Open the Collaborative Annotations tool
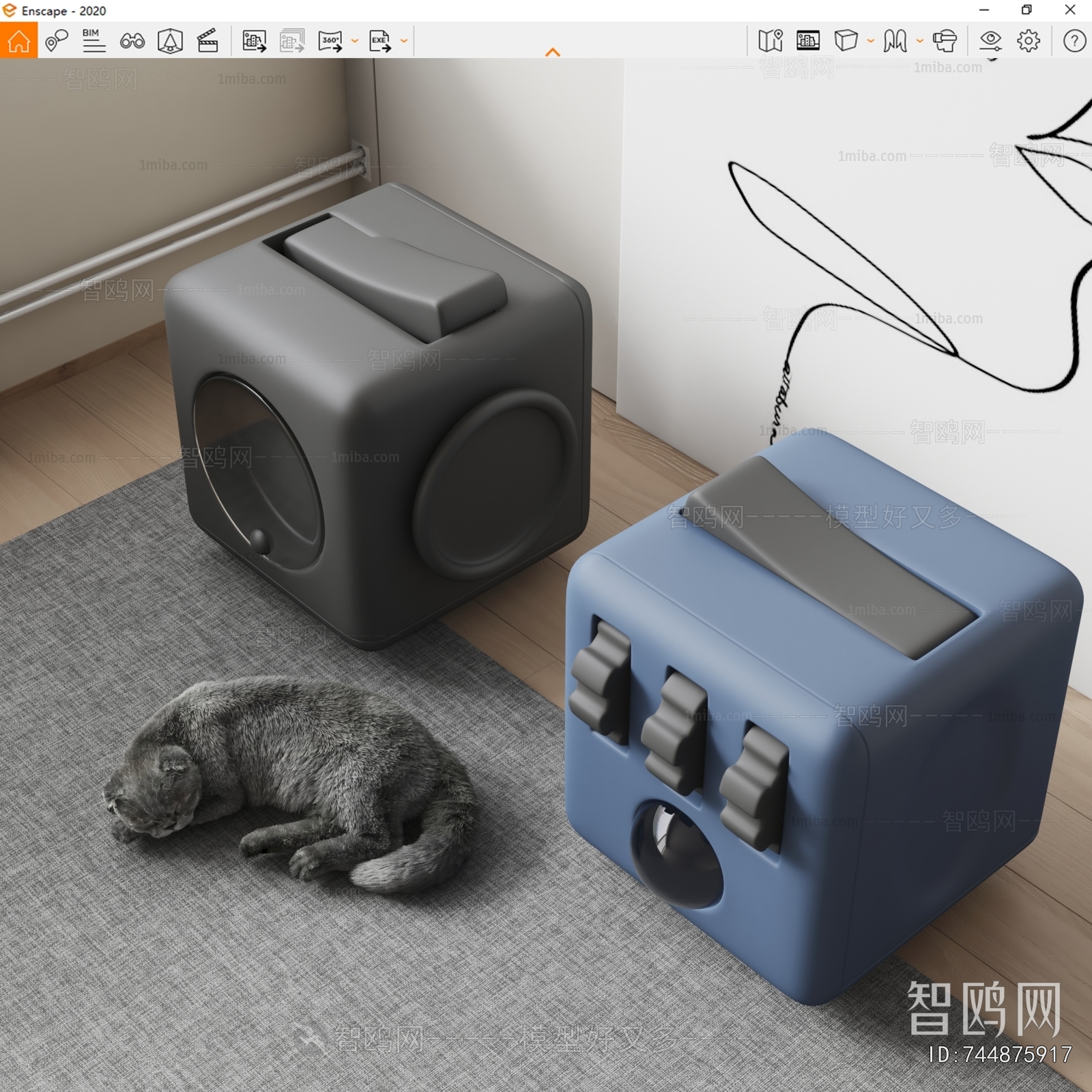 [x=57, y=41]
